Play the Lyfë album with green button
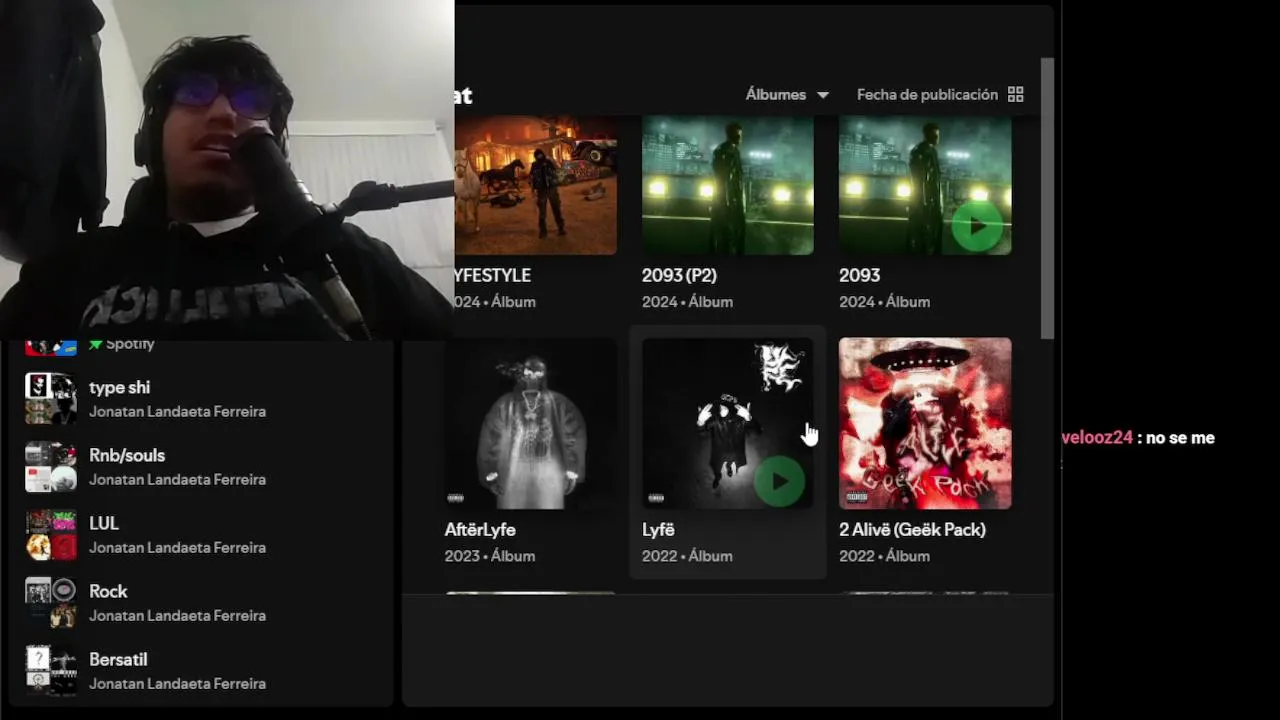Image resolution: width=1280 pixels, height=720 pixels. 779,482
